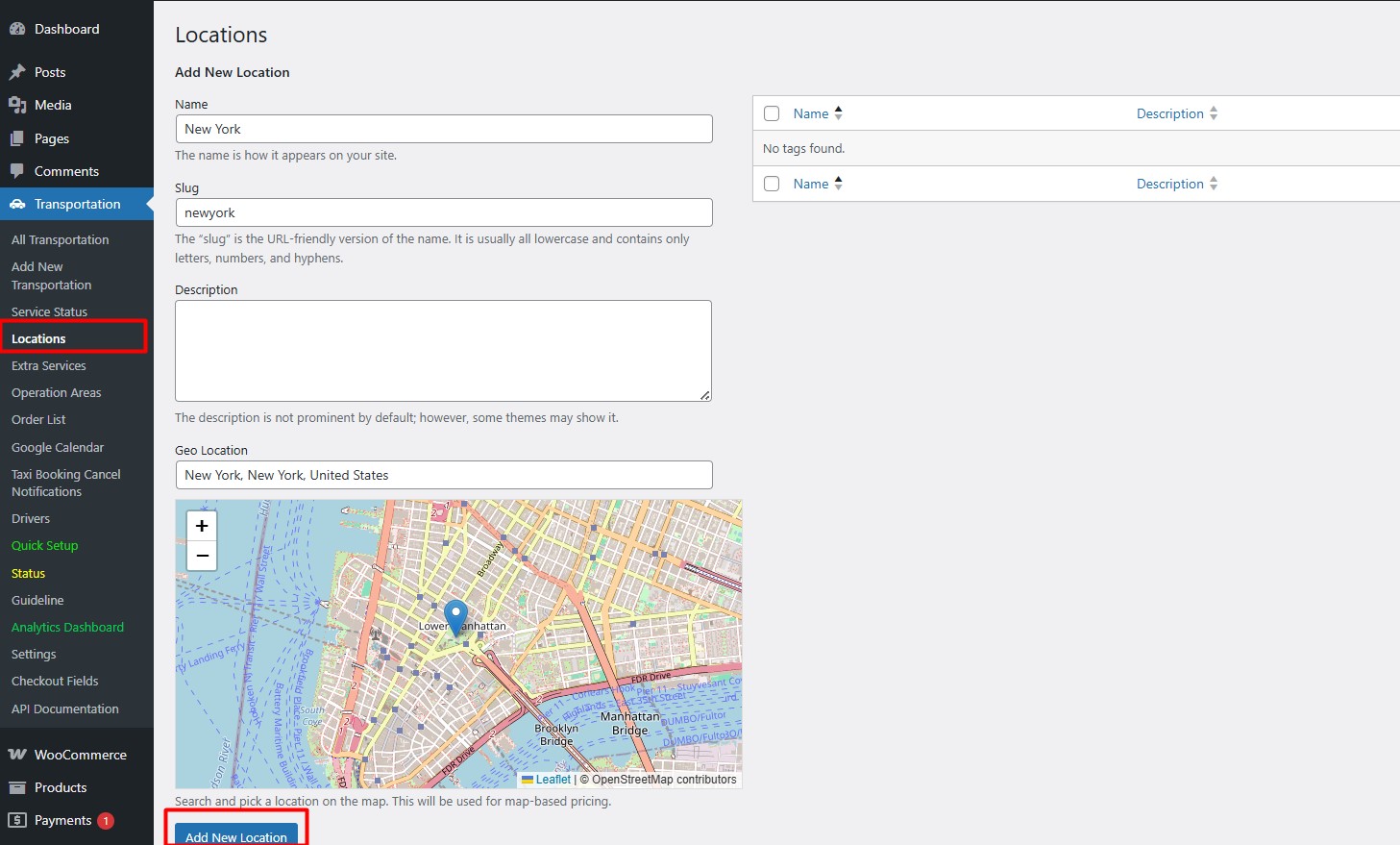Zoom out on the map

coord(202,556)
